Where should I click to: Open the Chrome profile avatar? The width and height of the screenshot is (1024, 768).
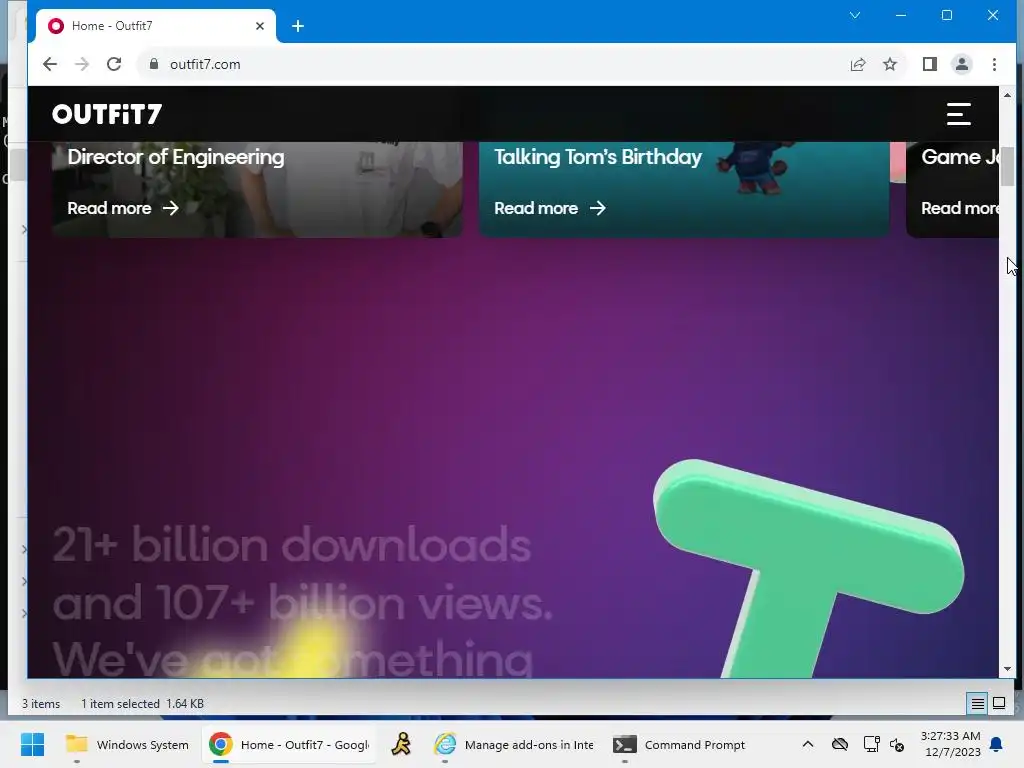tap(961, 64)
